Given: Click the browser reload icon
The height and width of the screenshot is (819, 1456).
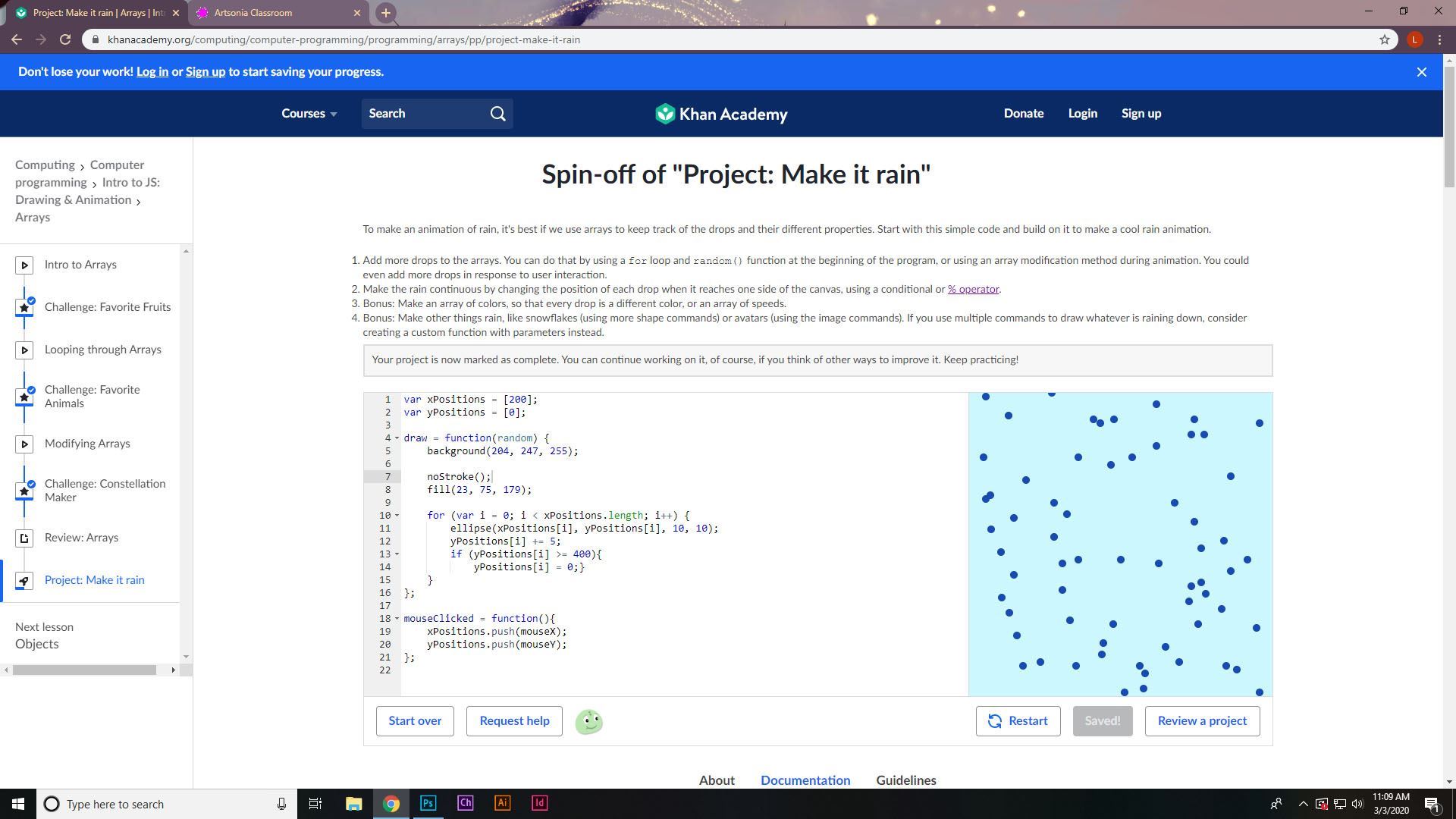Looking at the screenshot, I should tap(65, 39).
